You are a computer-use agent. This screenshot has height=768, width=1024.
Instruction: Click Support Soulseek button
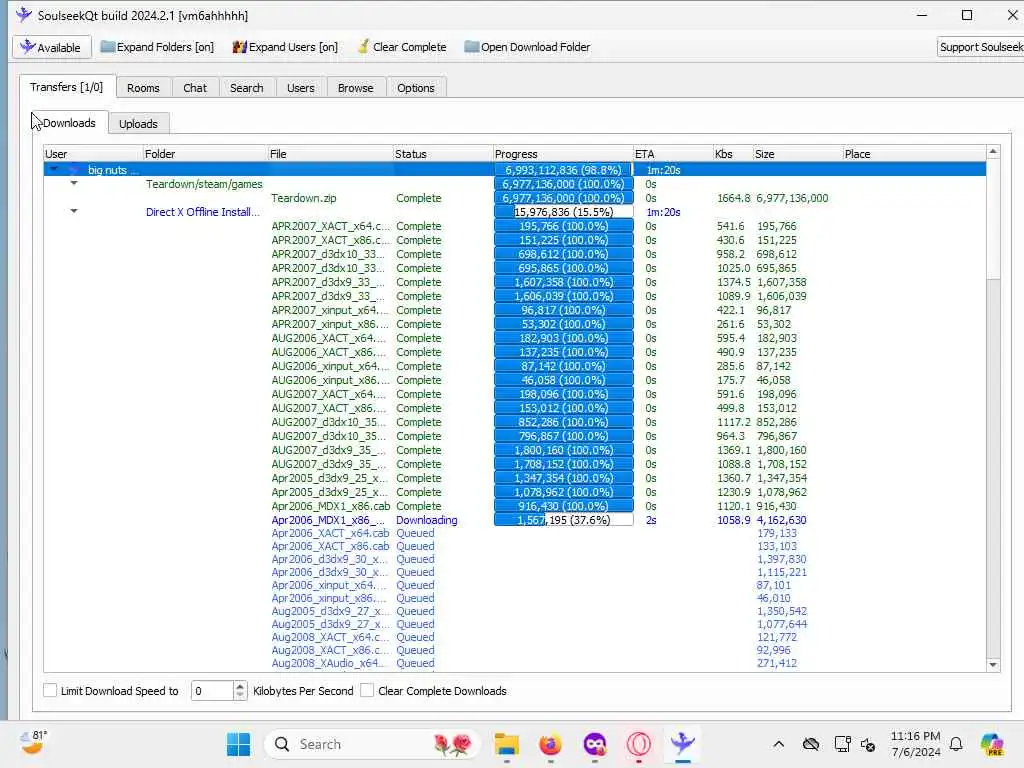pos(980,47)
